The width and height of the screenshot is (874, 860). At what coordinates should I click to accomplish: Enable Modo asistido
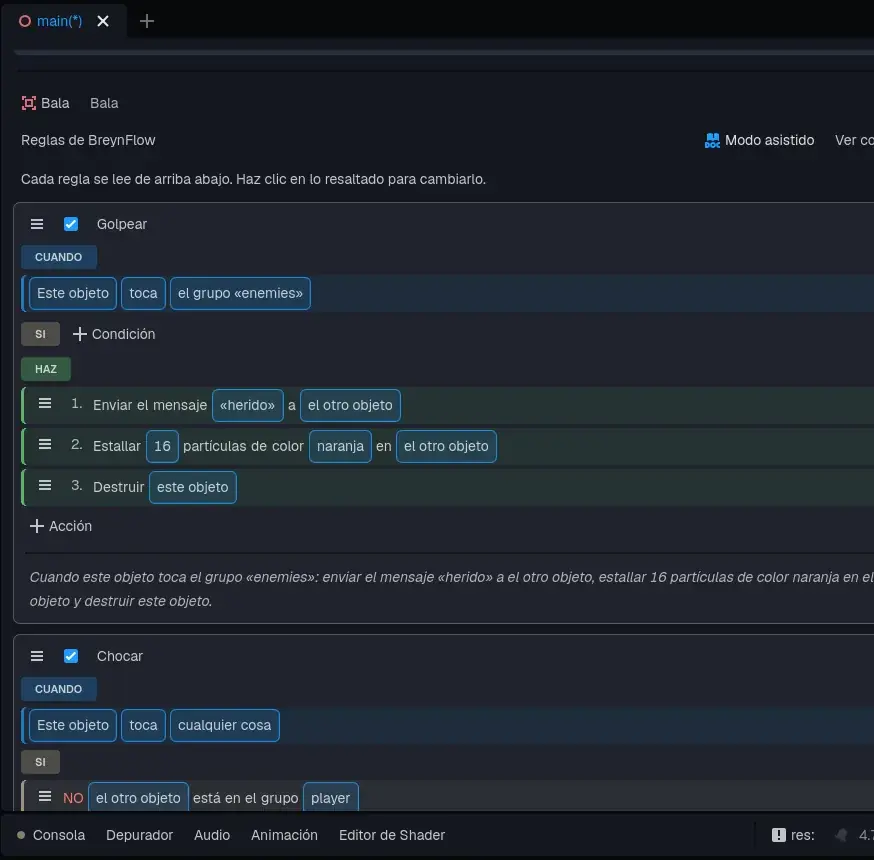coord(759,140)
